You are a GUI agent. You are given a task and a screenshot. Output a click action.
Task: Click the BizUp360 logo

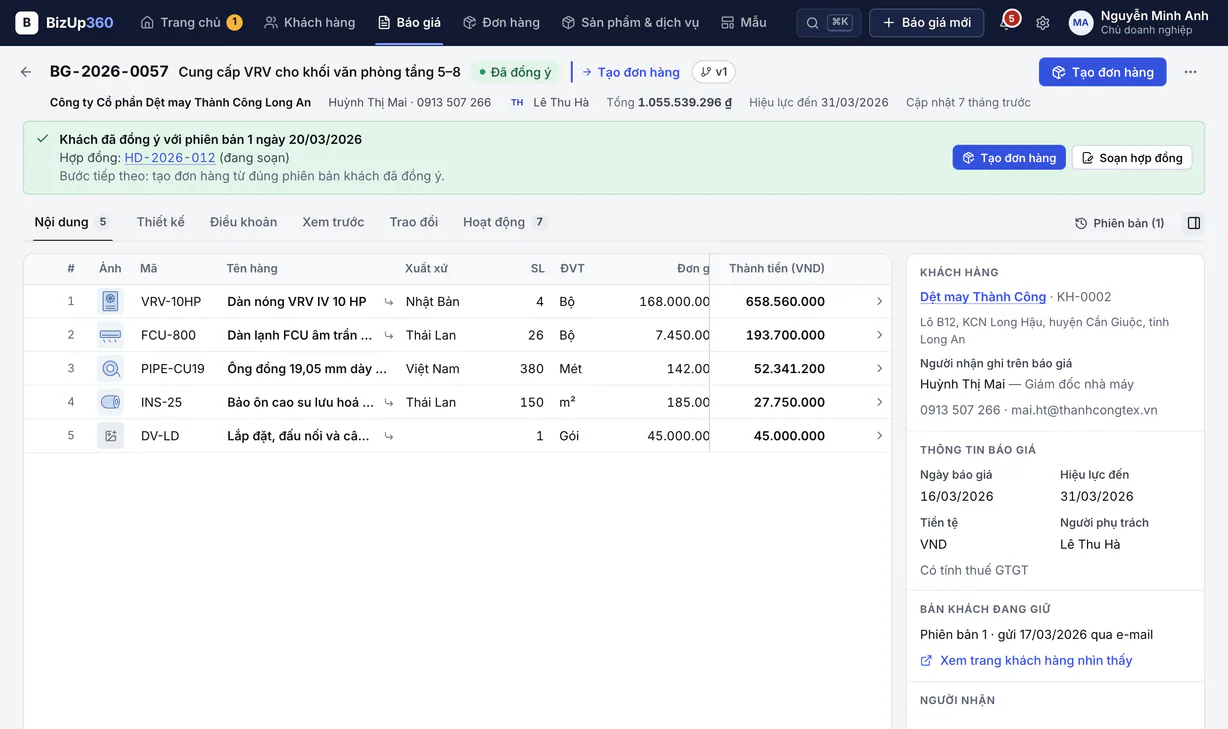[64, 22]
